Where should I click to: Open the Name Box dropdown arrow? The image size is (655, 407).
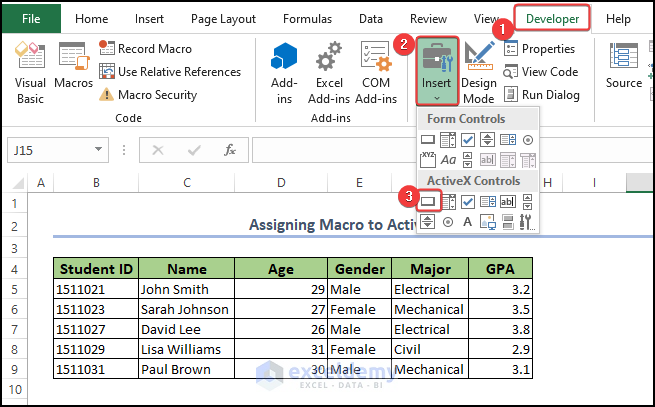pos(122,150)
